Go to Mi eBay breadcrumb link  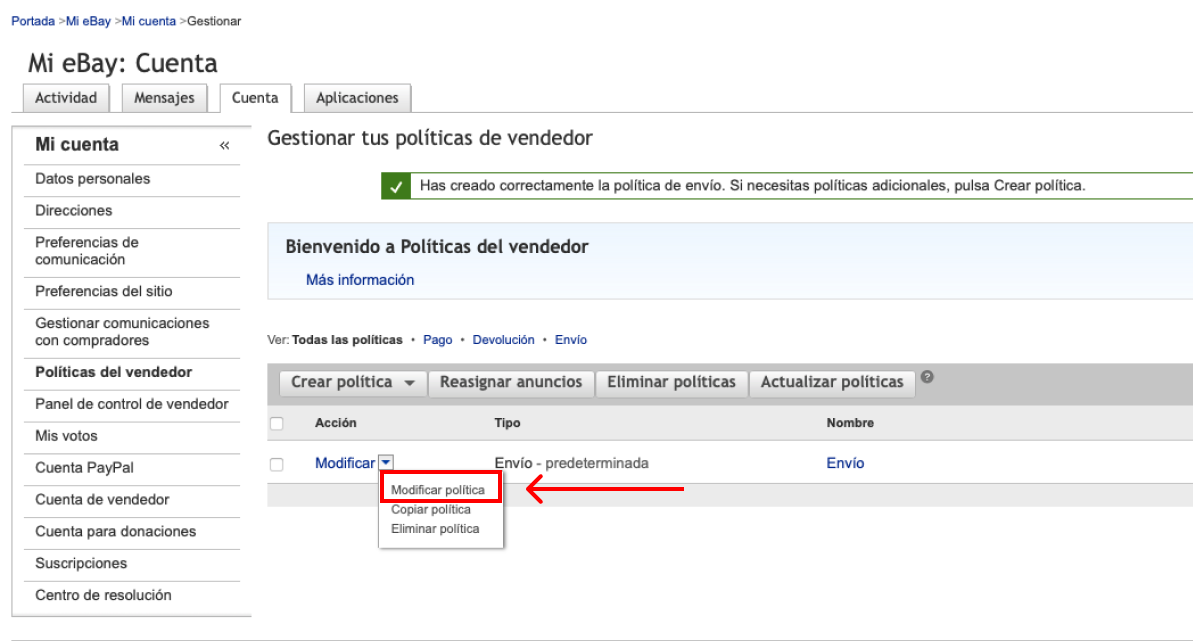click(88, 21)
